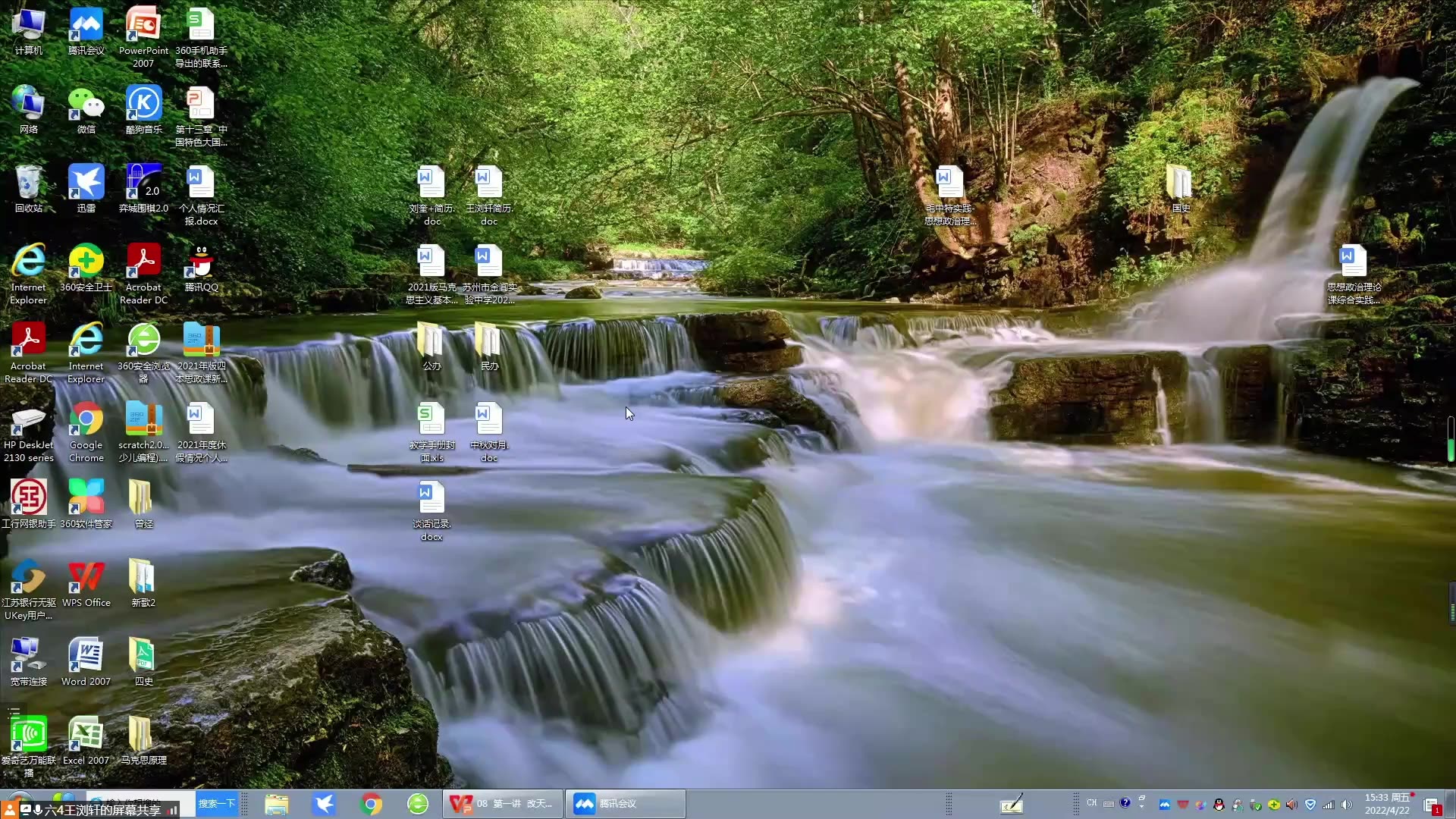Open File Explorer from the taskbar

click(277, 804)
